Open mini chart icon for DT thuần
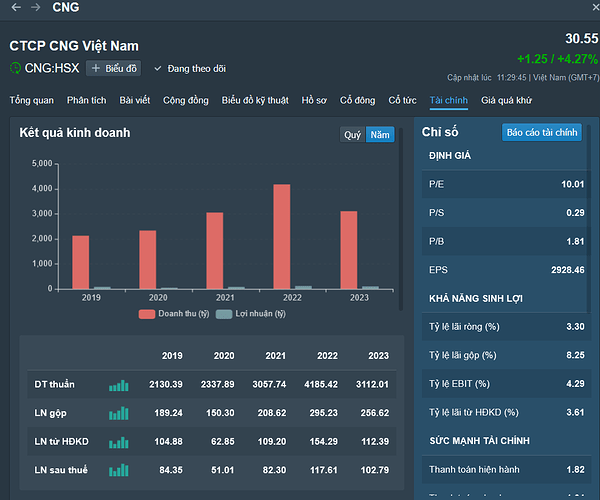Screen dimensions: 600x500 119,385
